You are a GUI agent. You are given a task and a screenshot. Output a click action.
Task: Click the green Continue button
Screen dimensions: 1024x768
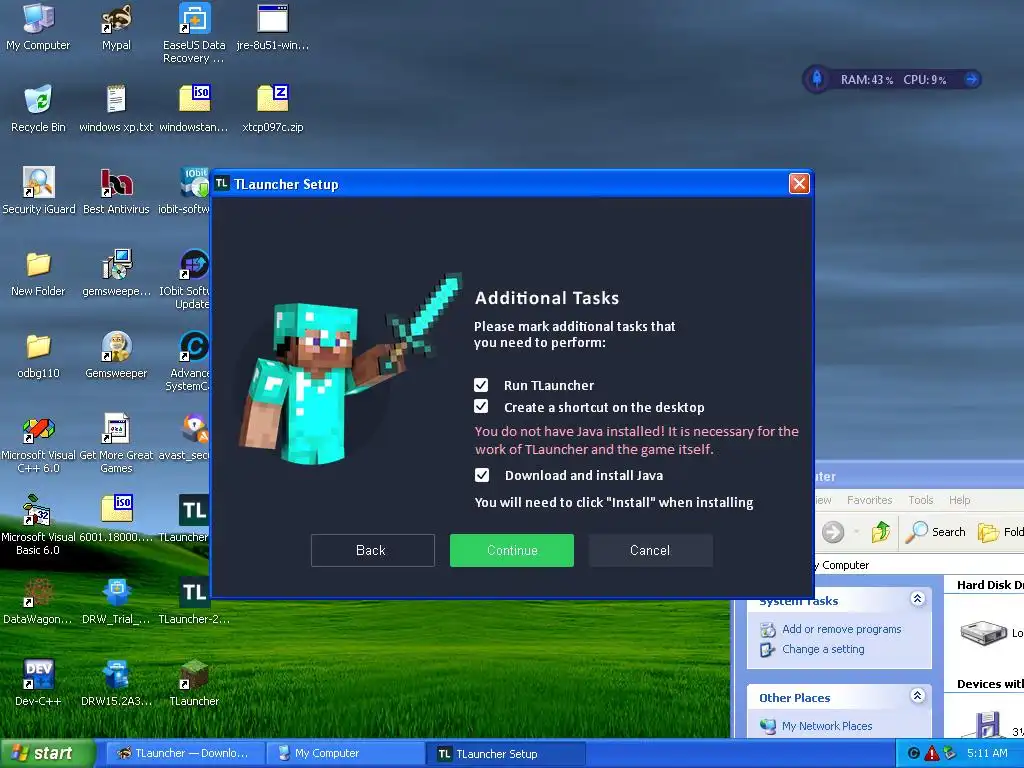pos(512,551)
